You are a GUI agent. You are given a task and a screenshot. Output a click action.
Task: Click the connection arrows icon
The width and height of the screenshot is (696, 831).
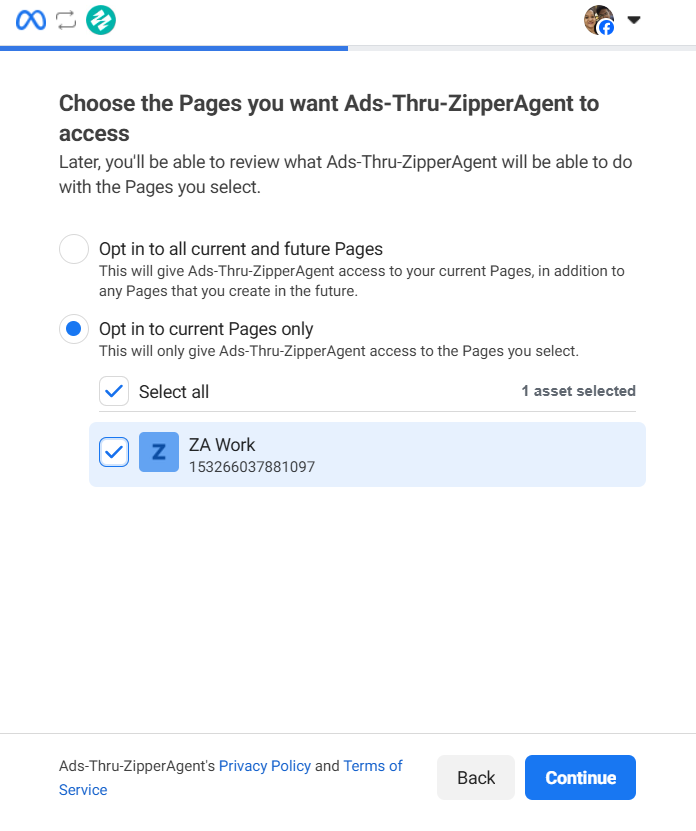coord(66,20)
